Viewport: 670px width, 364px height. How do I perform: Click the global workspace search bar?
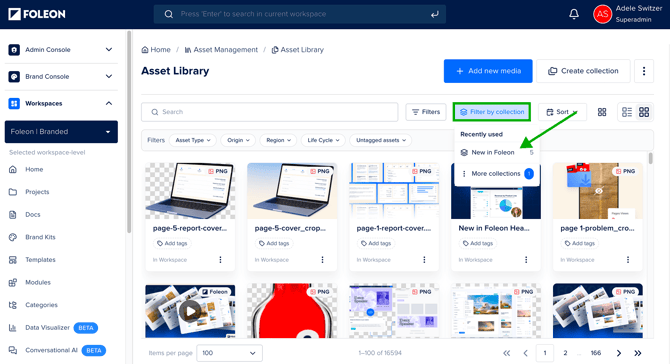click(x=300, y=14)
